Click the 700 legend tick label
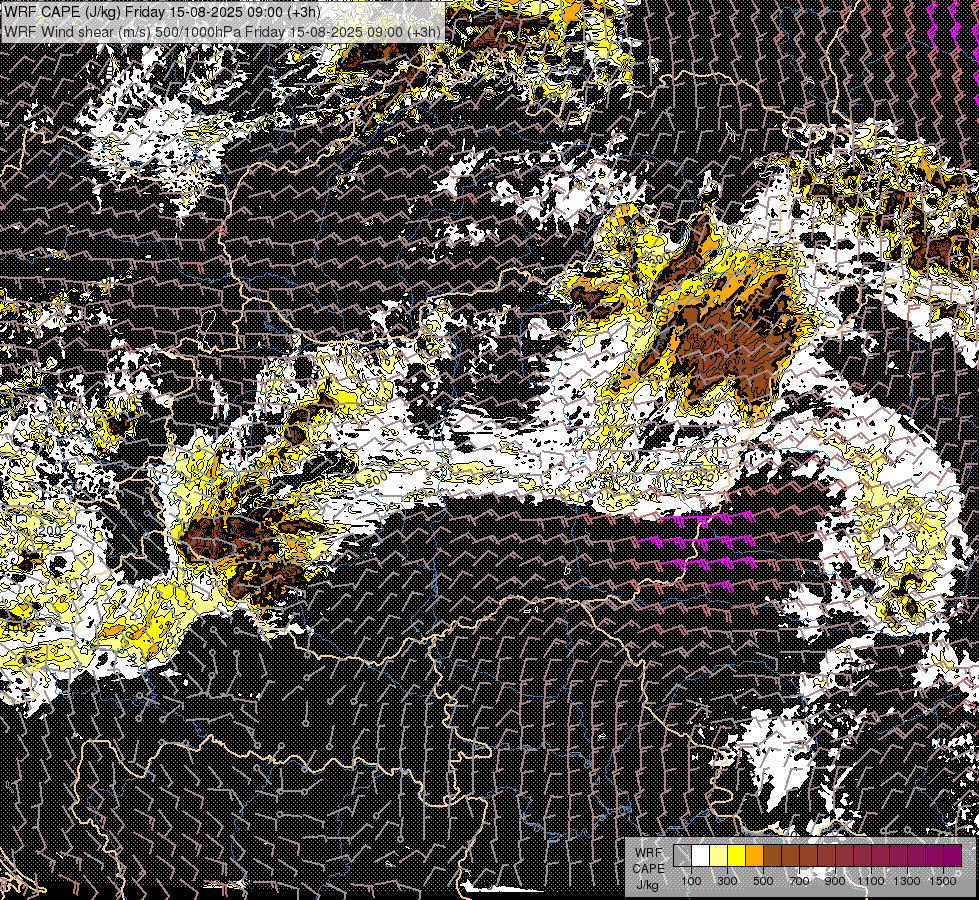Viewport: 979px width, 900px height. point(799,881)
